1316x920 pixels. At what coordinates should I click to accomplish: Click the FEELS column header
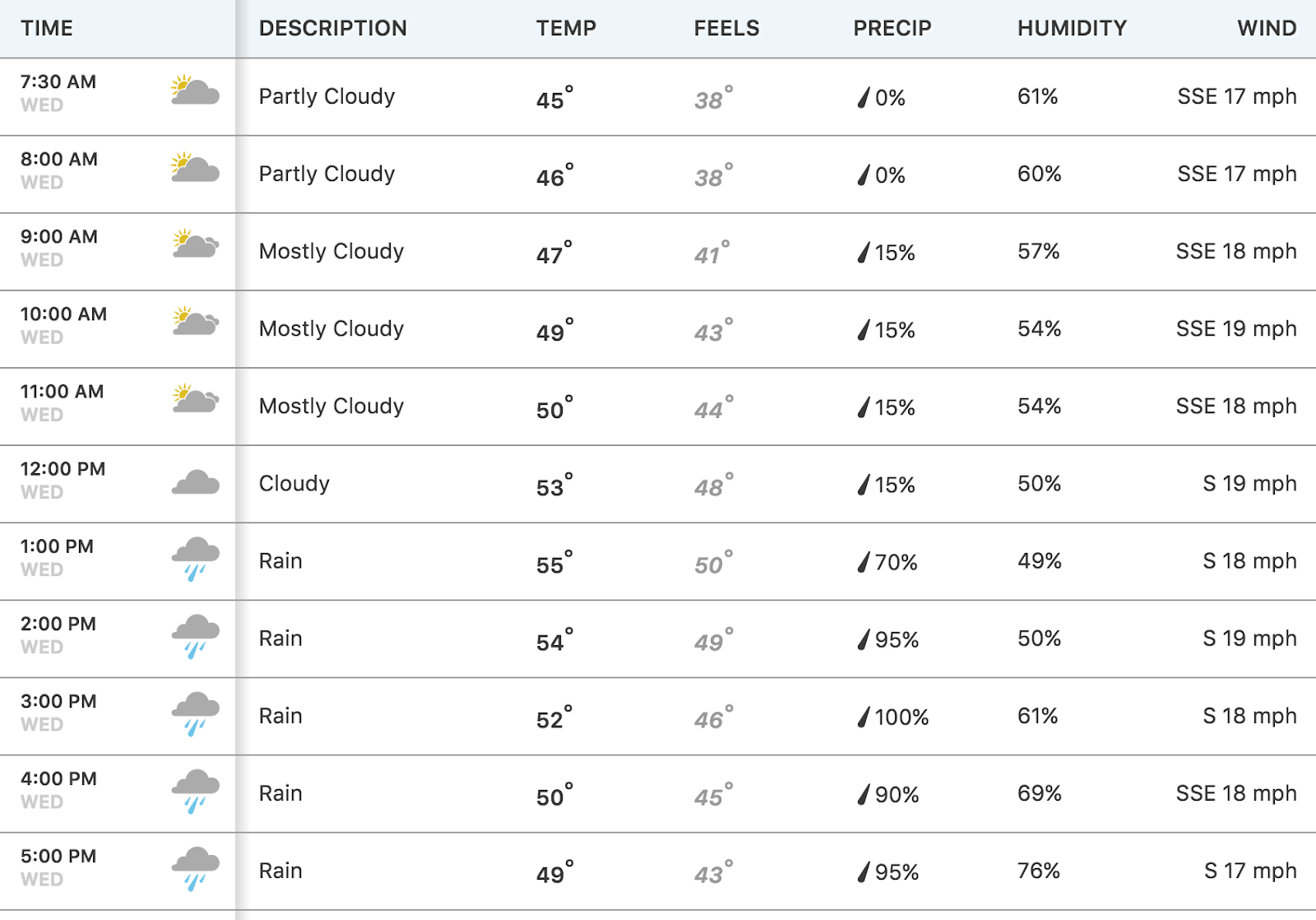click(x=726, y=28)
